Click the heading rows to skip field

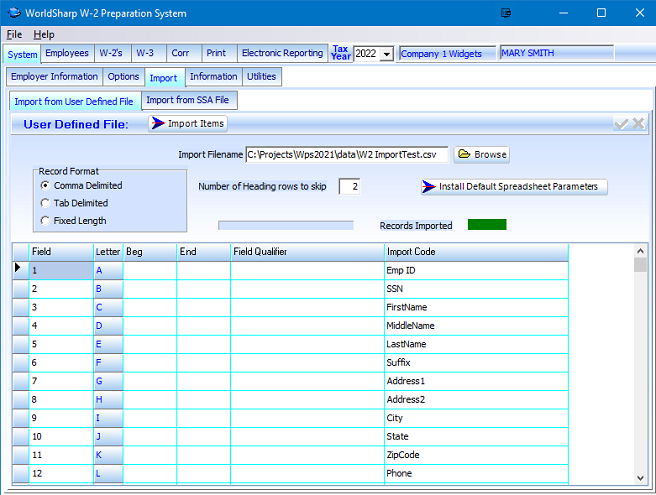click(x=350, y=187)
